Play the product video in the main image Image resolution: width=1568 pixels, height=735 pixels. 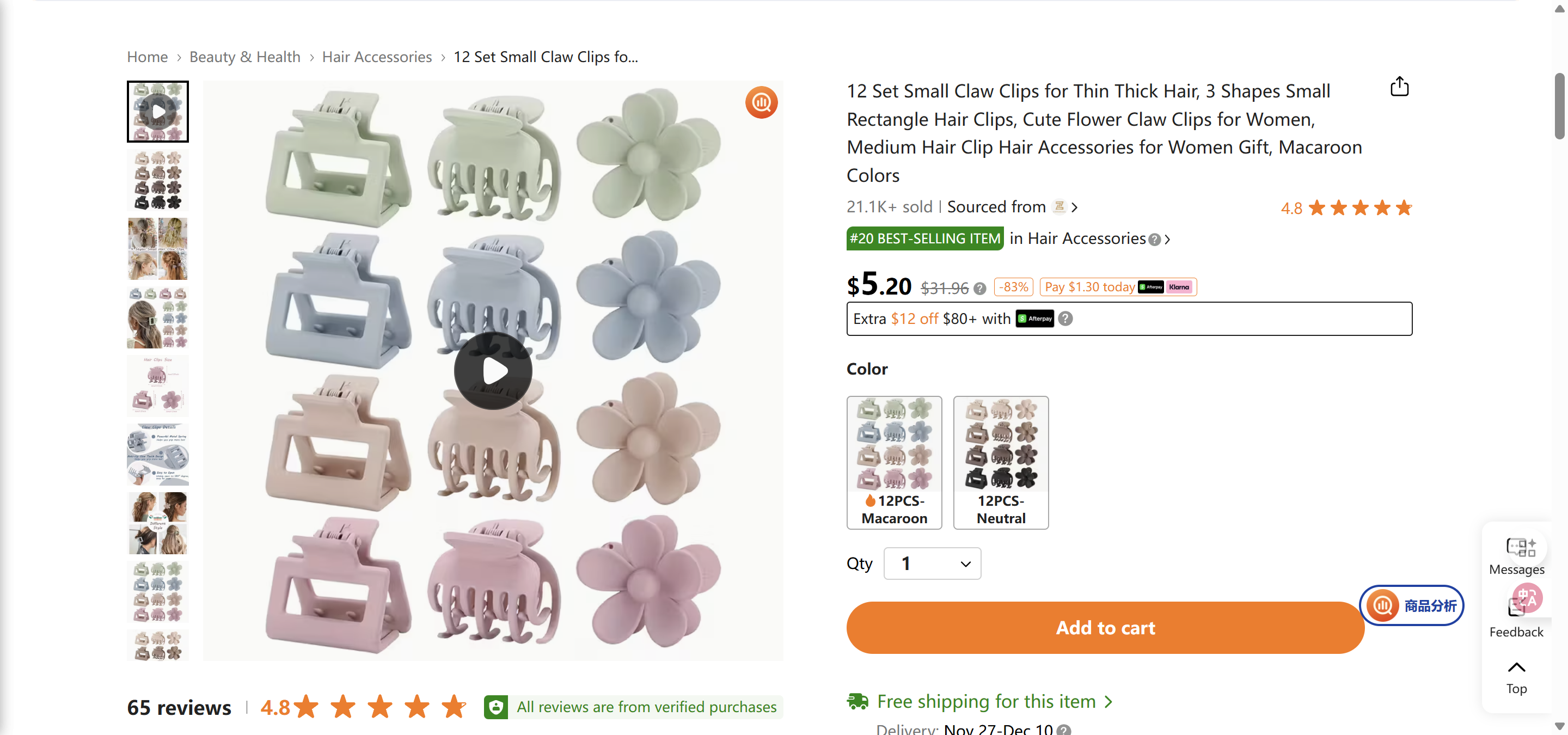tap(493, 370)
